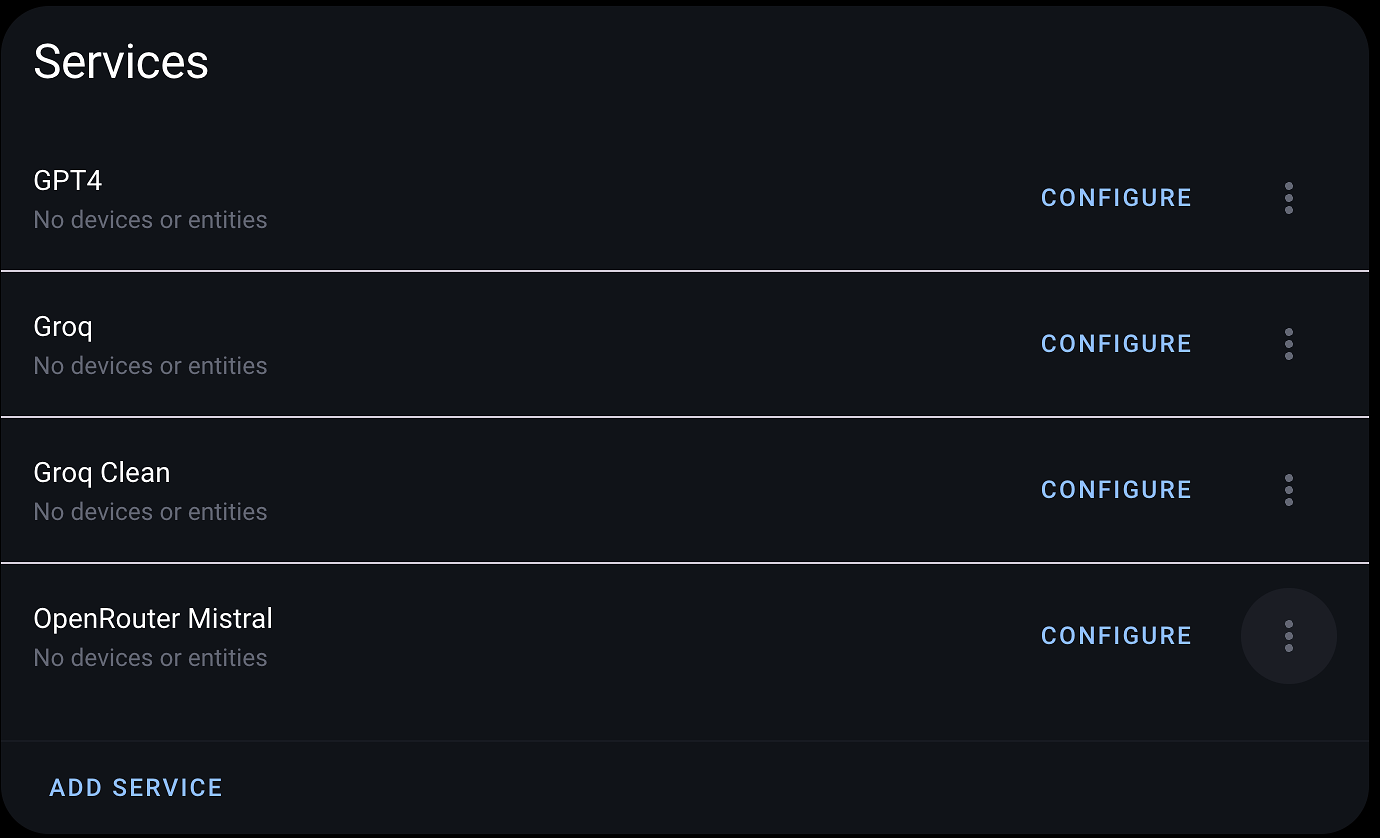Click the divider line directly below GPT4 row
The height and width of the screenshot is (838, 1380).
684,271
